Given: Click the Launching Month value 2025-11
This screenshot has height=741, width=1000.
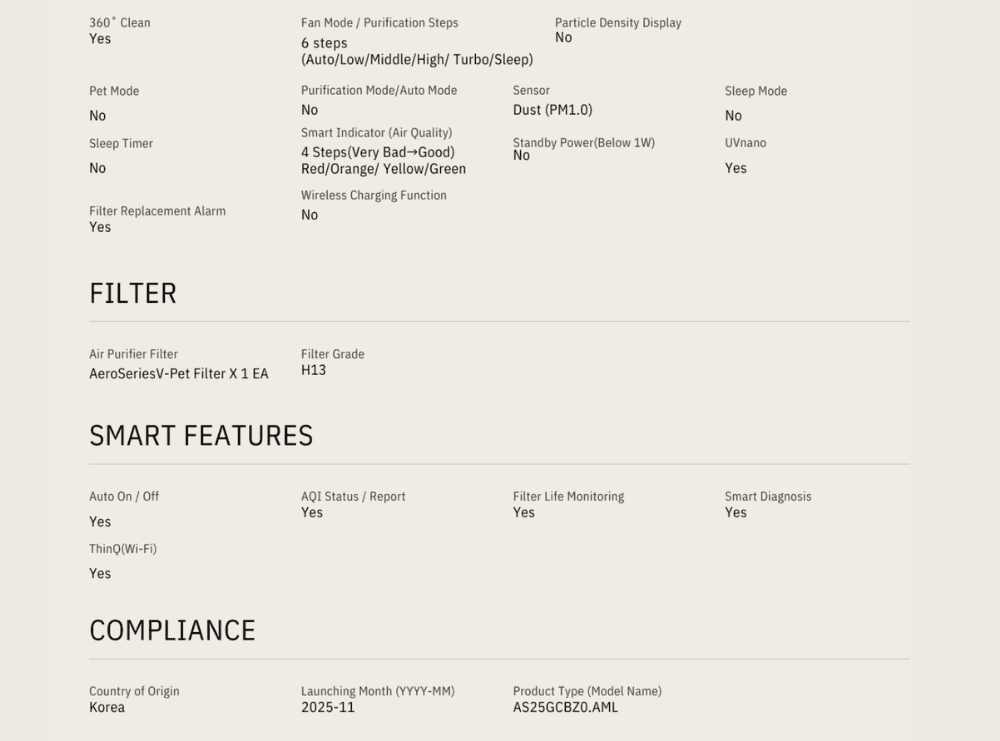Looking at the screenshot, I should (327, 707).
